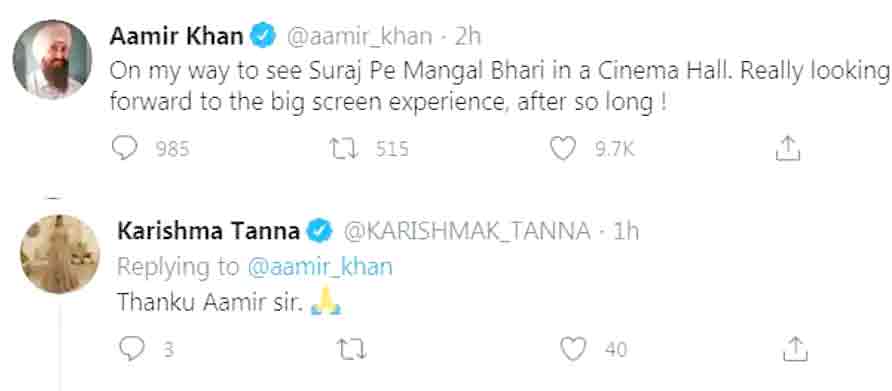
Task: Reply to Karishma Tanna's tweet
Action: click(x=132, y=348)
